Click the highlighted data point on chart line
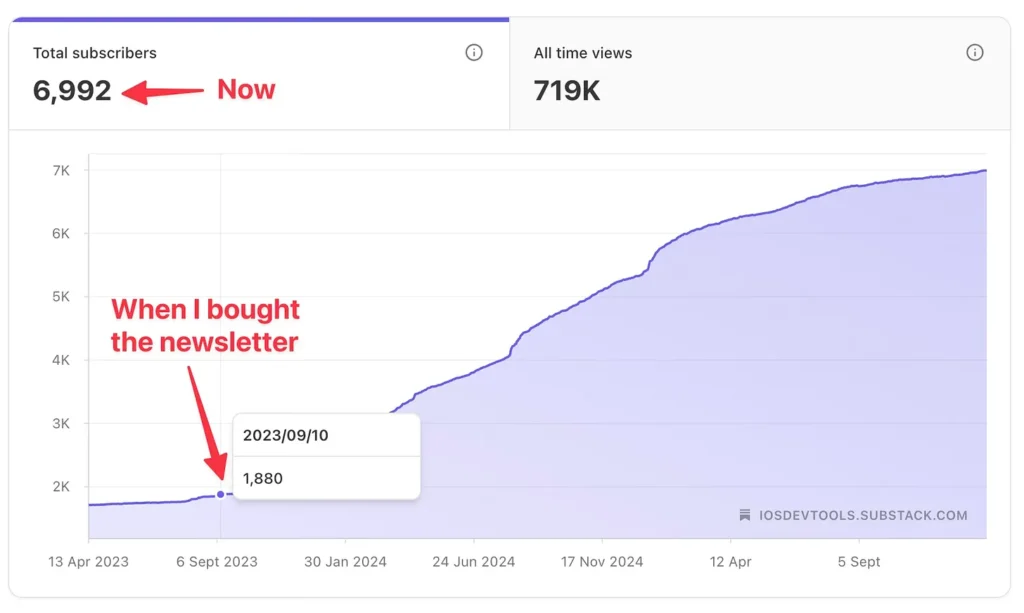 pos(221,494)
